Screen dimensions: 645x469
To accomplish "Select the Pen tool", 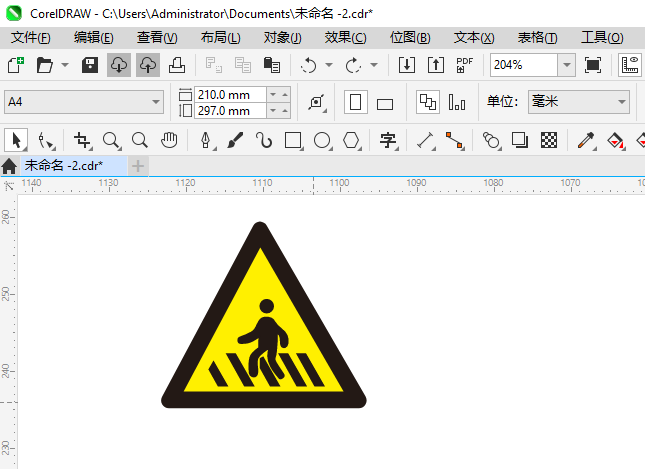I will pyautogui.click(x=206, y=141).
